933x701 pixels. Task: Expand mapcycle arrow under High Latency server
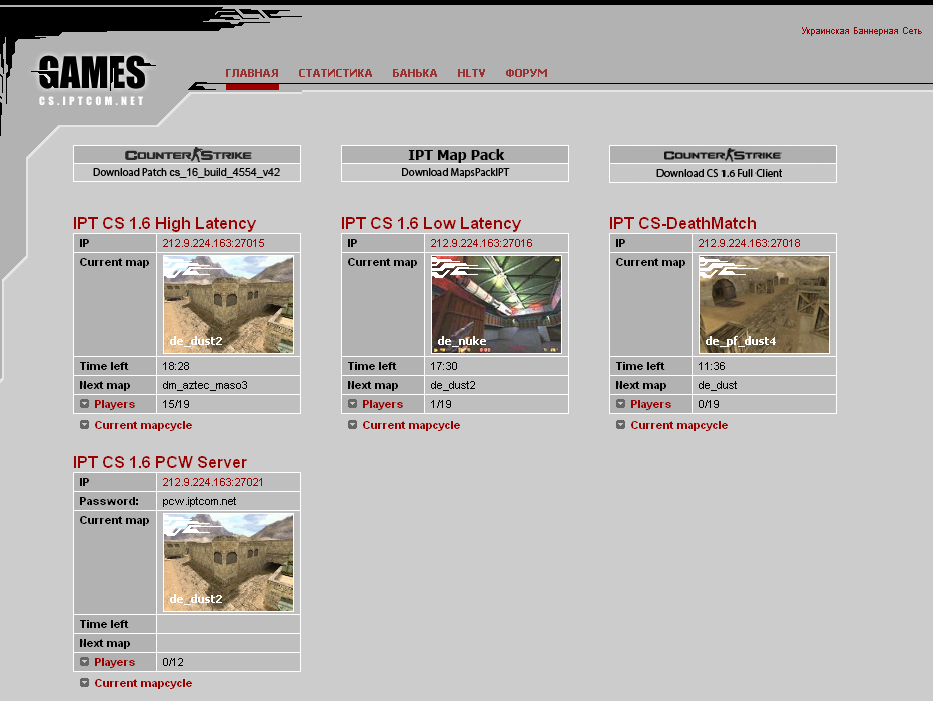(84, 425)
